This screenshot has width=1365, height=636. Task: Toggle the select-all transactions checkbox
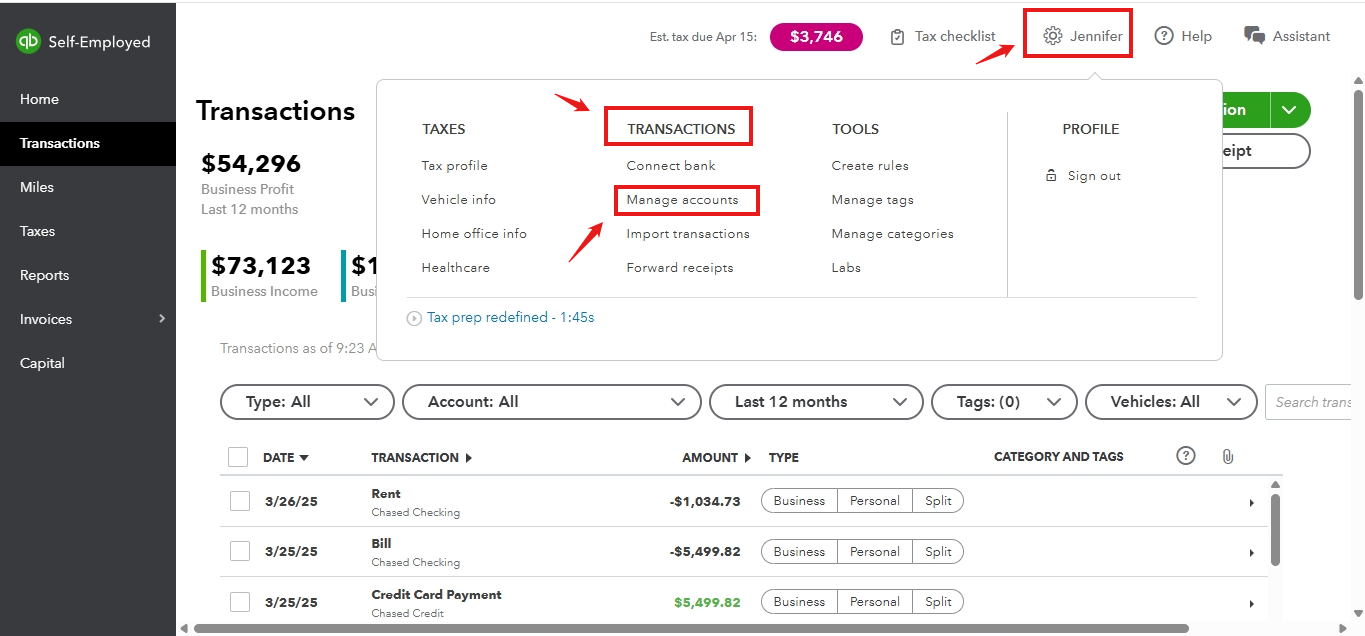(238, 457)
